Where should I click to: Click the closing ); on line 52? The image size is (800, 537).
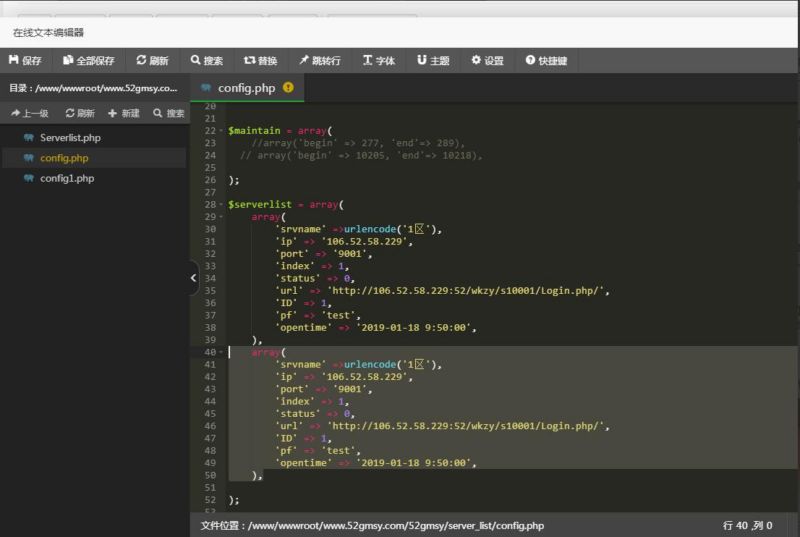coord(234,500)
